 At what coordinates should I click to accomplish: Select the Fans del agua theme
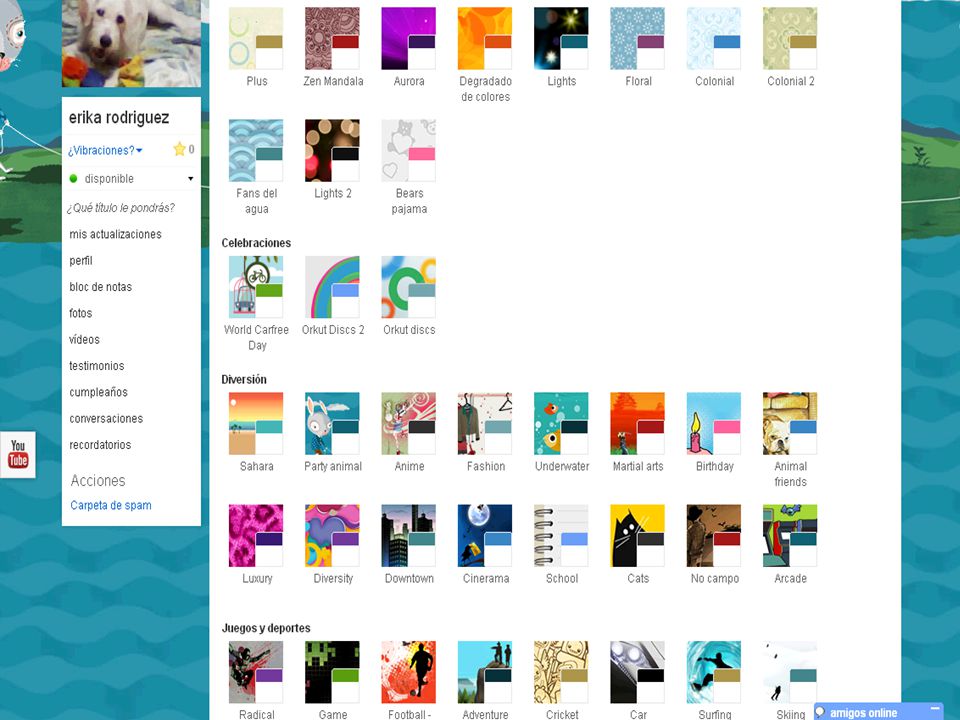(x=256, y=151)
